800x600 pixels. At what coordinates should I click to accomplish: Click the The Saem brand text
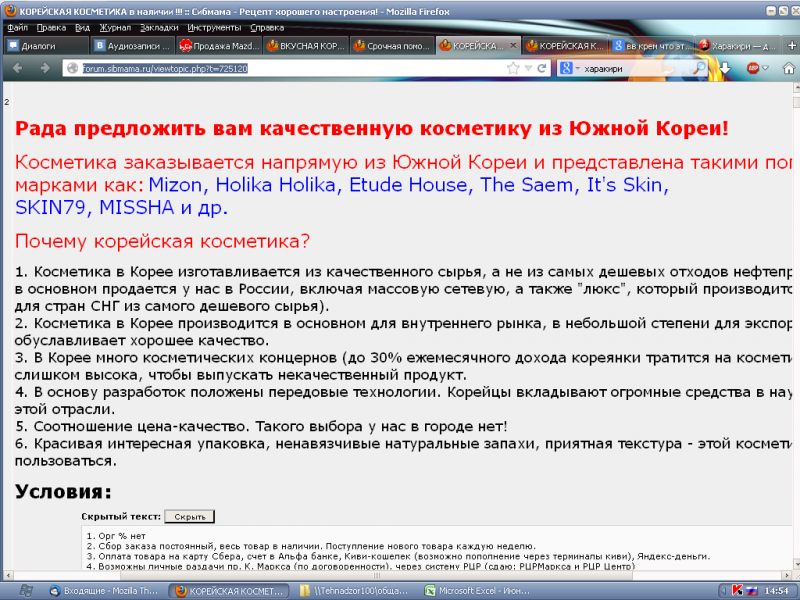pyautogui.click(x=527, y=185)
